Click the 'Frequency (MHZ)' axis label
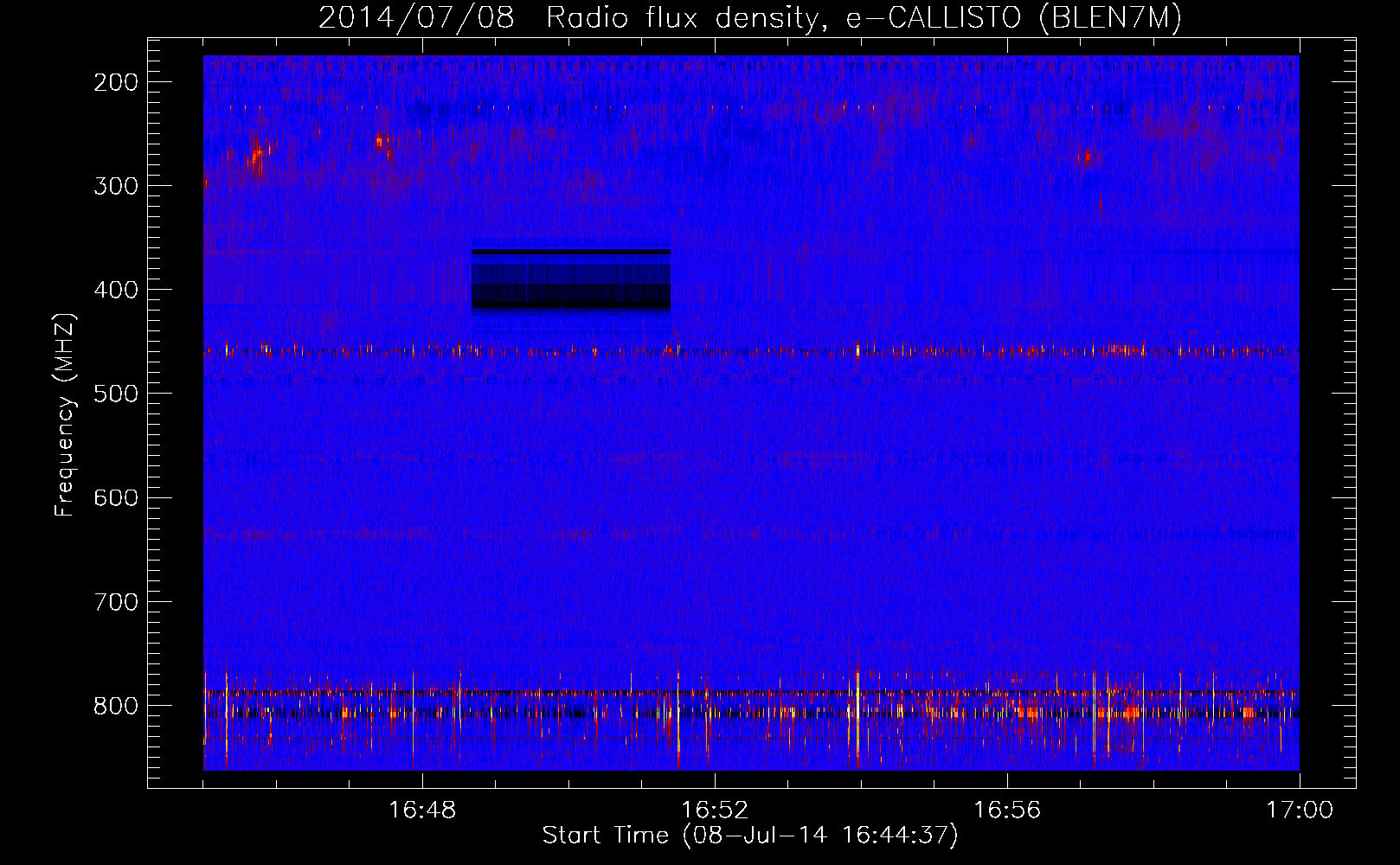The width and height of the screenshot is (1400, 865). click(65, 415)
